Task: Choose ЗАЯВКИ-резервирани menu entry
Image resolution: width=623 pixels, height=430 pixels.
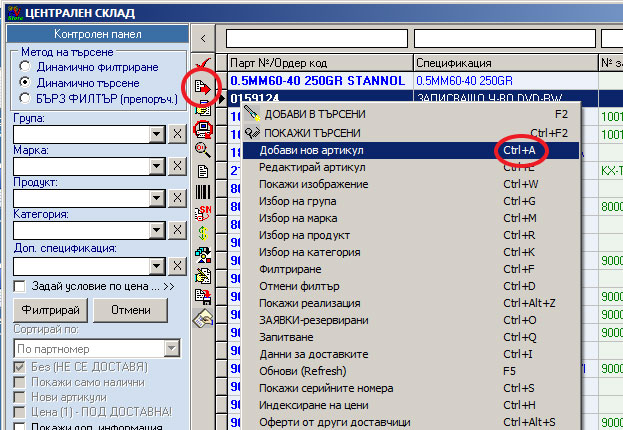Action: click(411, 320)
